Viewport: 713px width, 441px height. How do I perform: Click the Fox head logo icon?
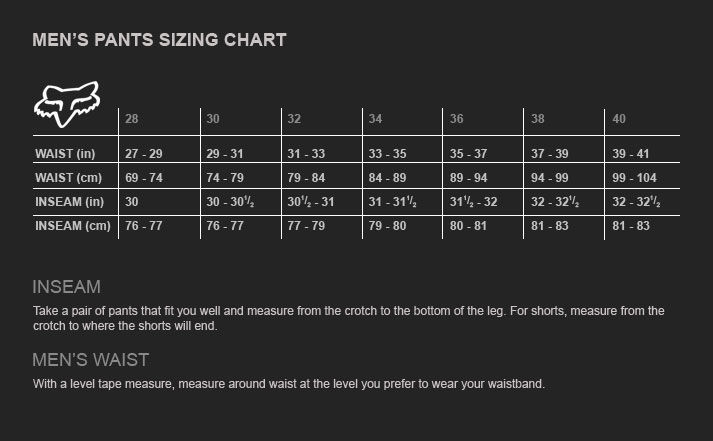pos(67,104)
